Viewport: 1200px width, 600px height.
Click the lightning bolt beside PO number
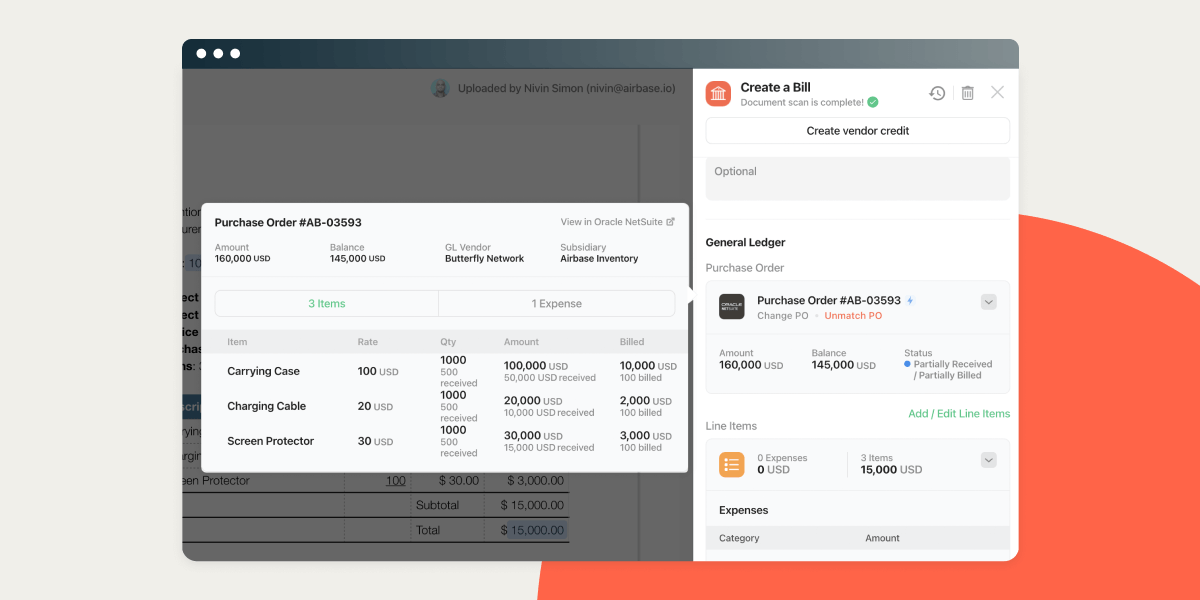[910, 300]
